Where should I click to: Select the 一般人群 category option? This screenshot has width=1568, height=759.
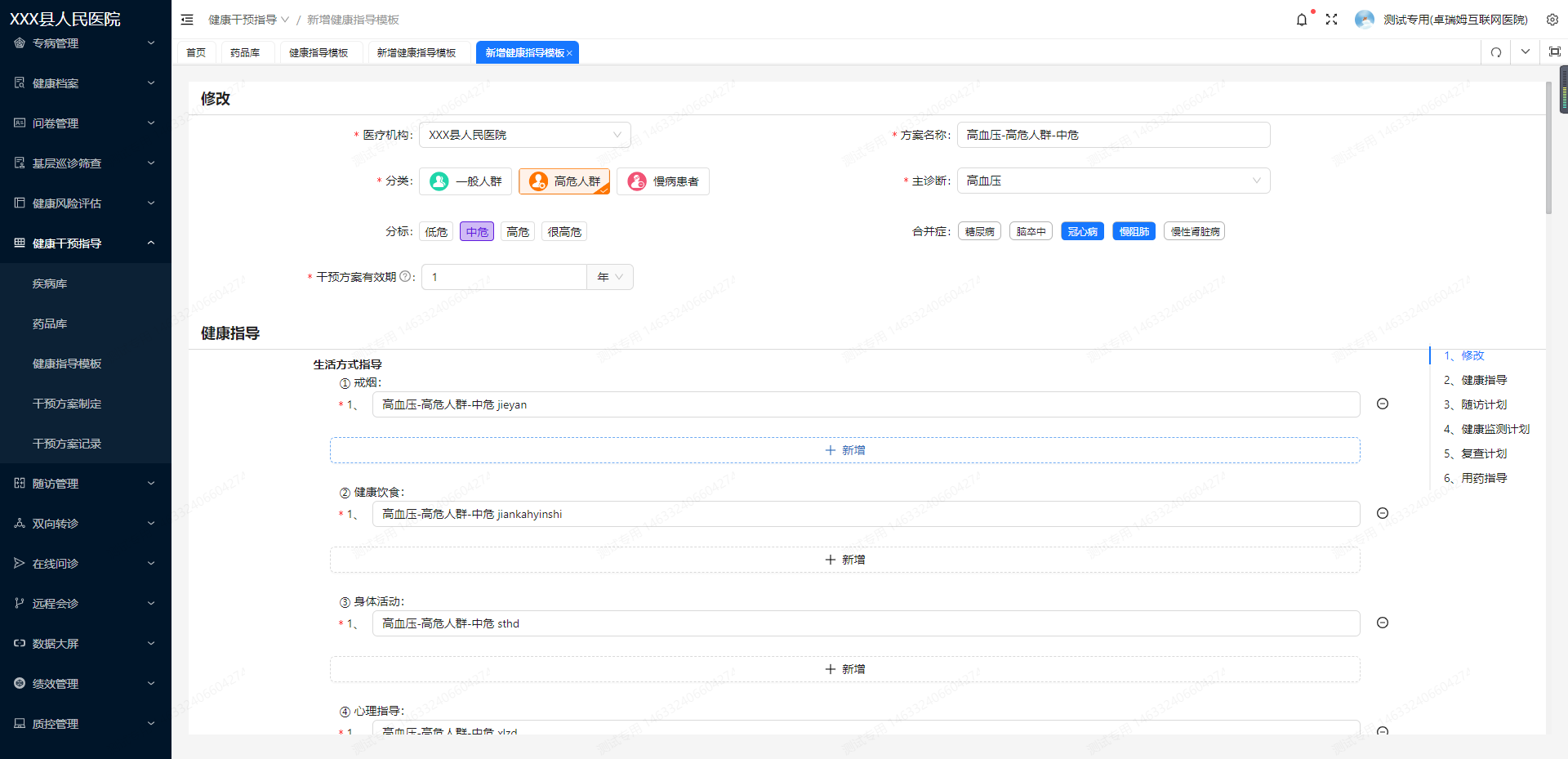(465, 181)
